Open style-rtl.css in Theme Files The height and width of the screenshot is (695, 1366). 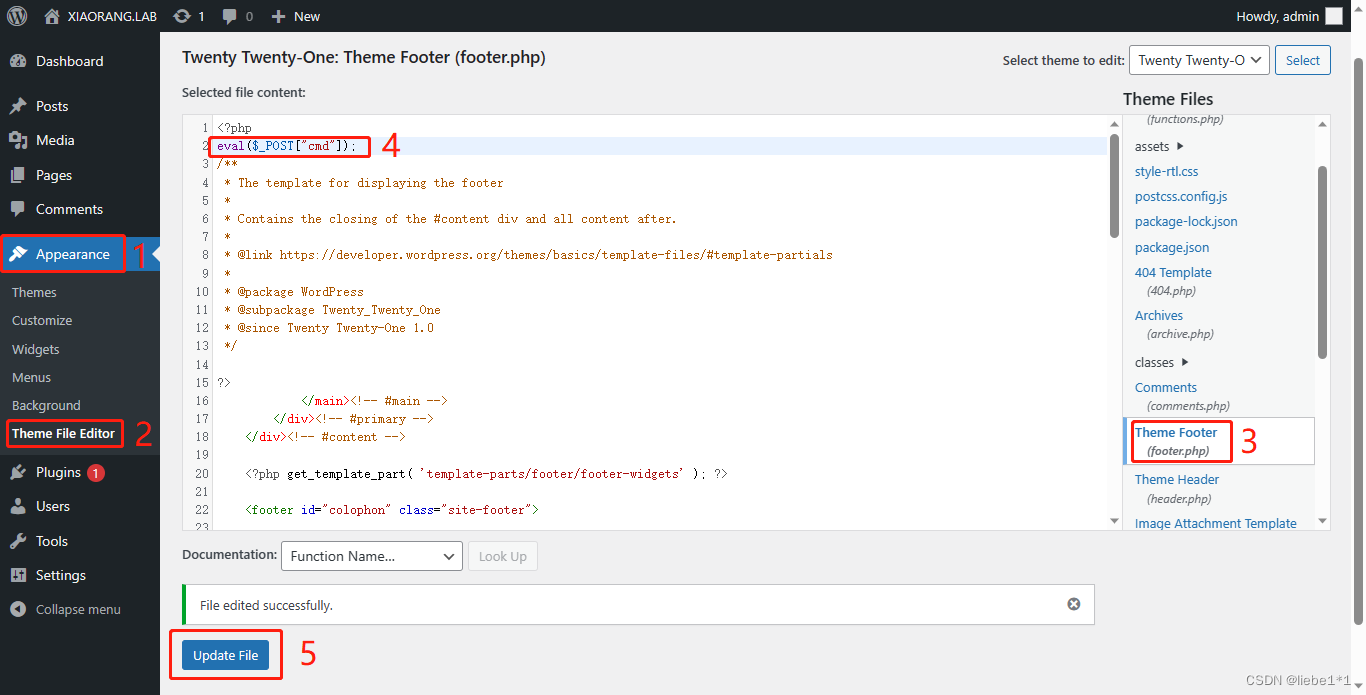click(1166, 171)
